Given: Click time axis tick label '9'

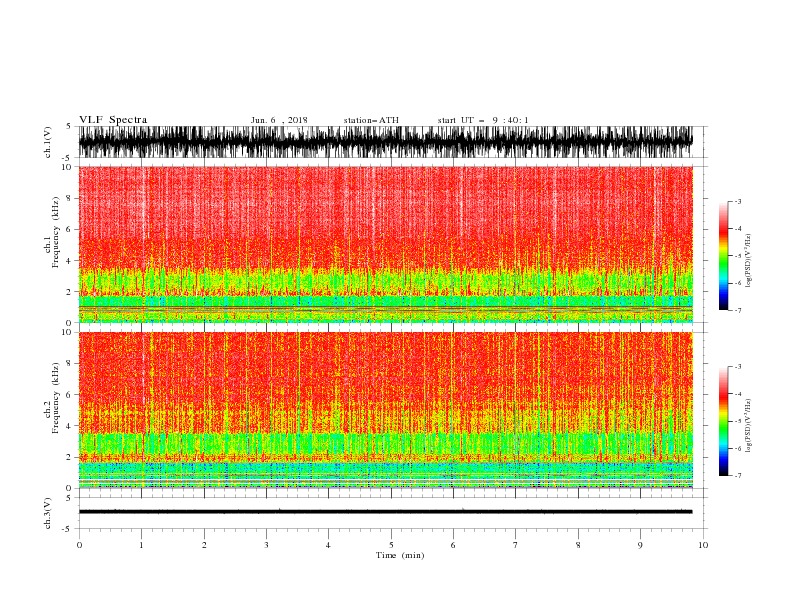Looking at the screenshot, I should click(x=640, y=545).
